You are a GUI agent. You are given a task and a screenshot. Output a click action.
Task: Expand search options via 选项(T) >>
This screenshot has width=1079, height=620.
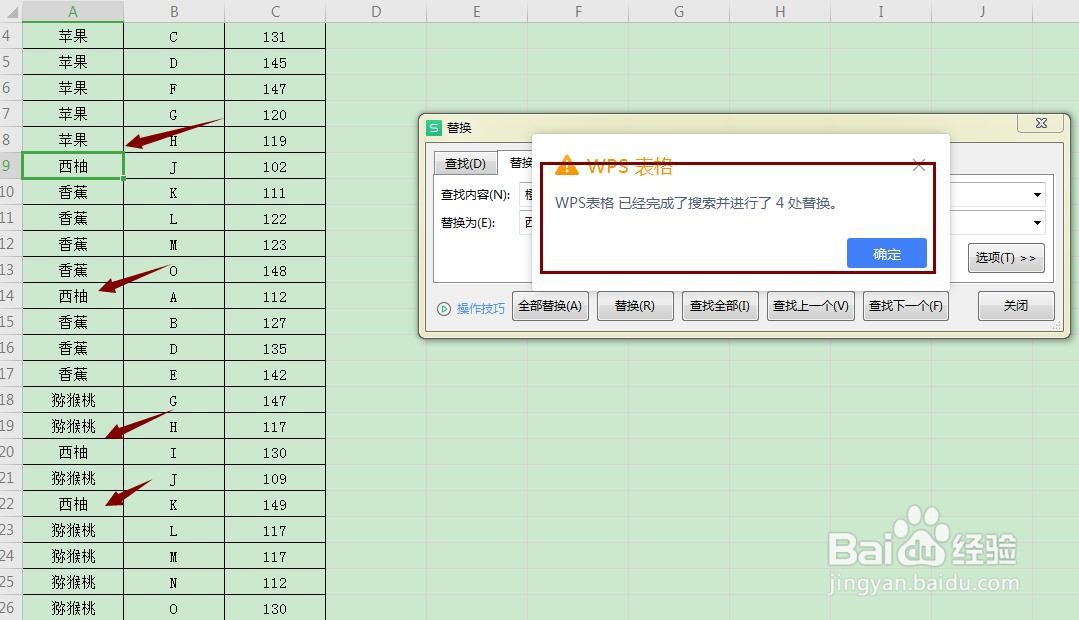coord(1005,257)
